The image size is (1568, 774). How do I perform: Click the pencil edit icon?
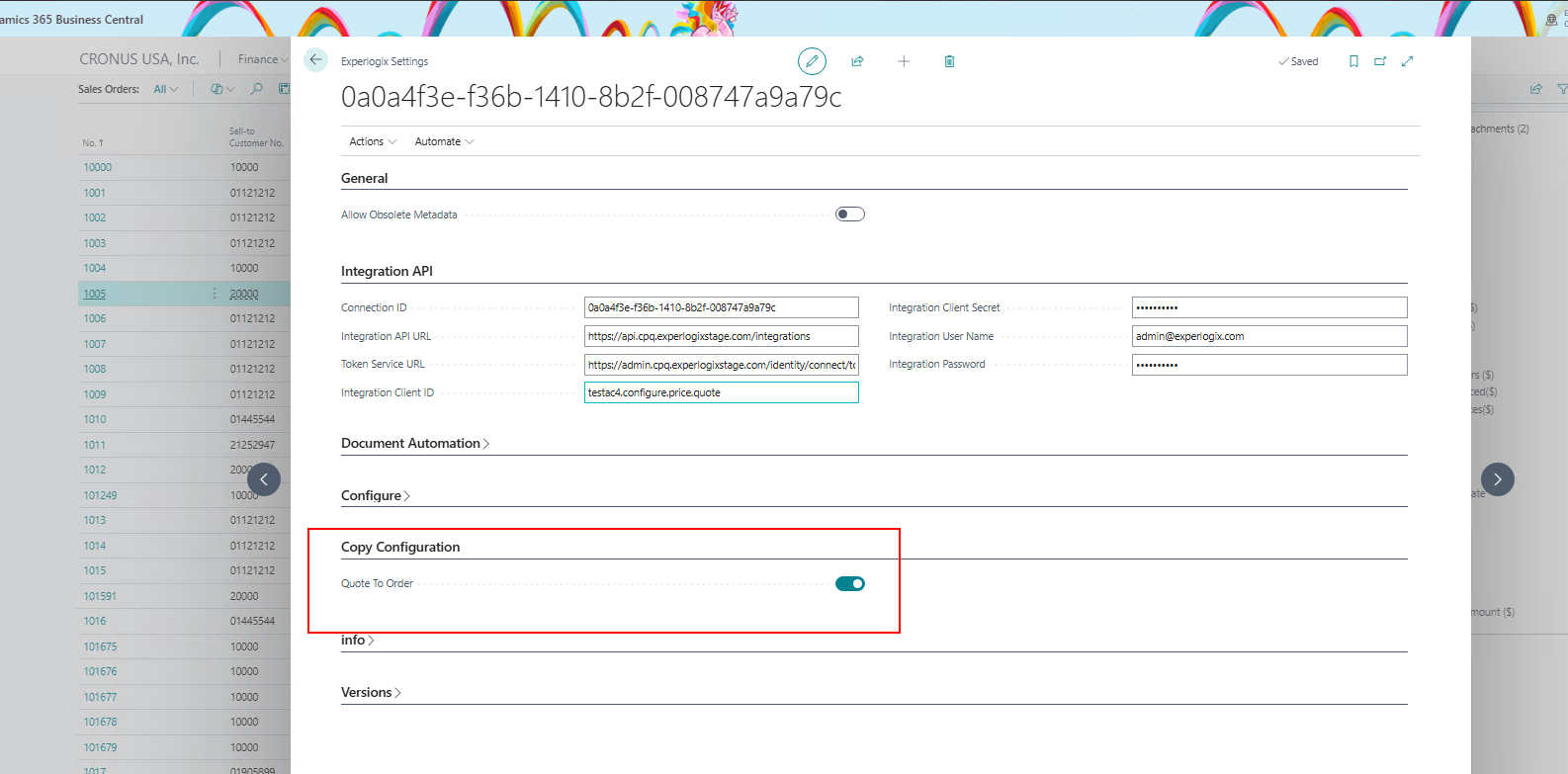[x=812, y=61]
